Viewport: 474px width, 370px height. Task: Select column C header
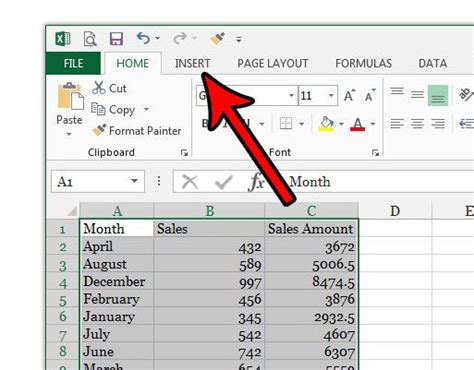pos(311,211)
